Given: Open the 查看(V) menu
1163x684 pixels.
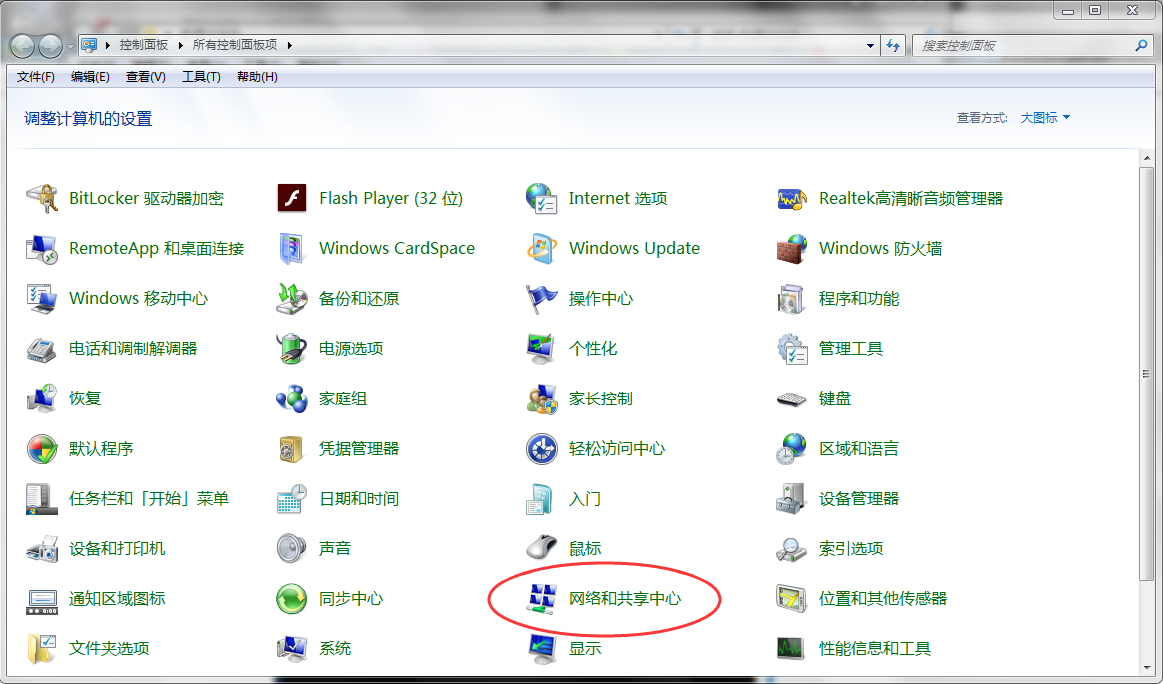Looking at the screenshot, I should click(x=145, y=76).
